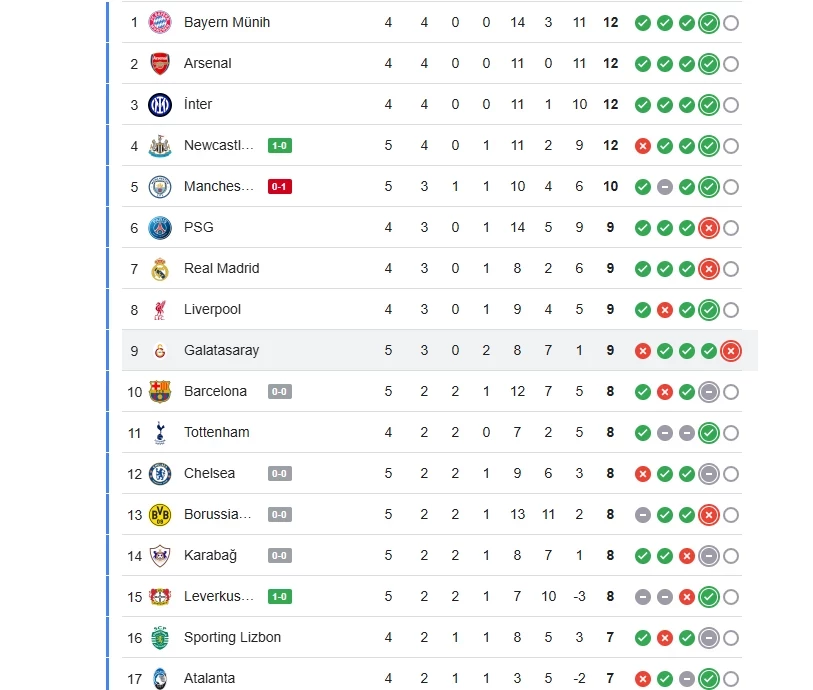Click the Borussia Dortmund BVB logo
The height and width of the screenshot is (690, 813).
[x=160, y=515]
